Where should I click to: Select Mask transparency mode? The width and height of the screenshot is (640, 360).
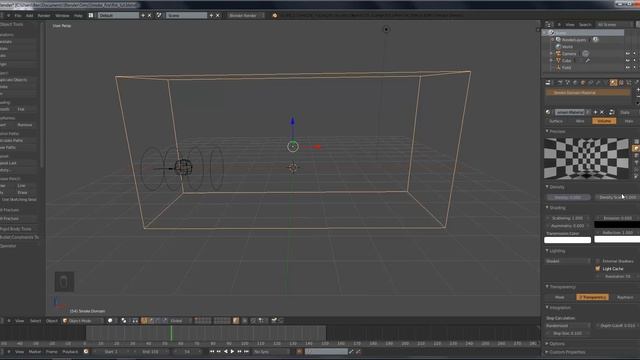560,297
